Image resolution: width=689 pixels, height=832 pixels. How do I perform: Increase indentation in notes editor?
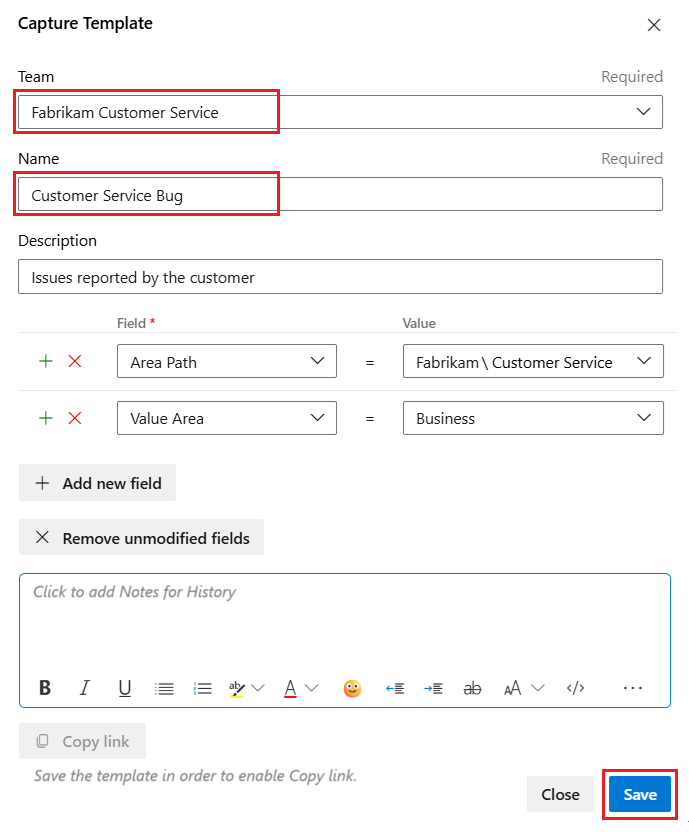pos(432,688)
